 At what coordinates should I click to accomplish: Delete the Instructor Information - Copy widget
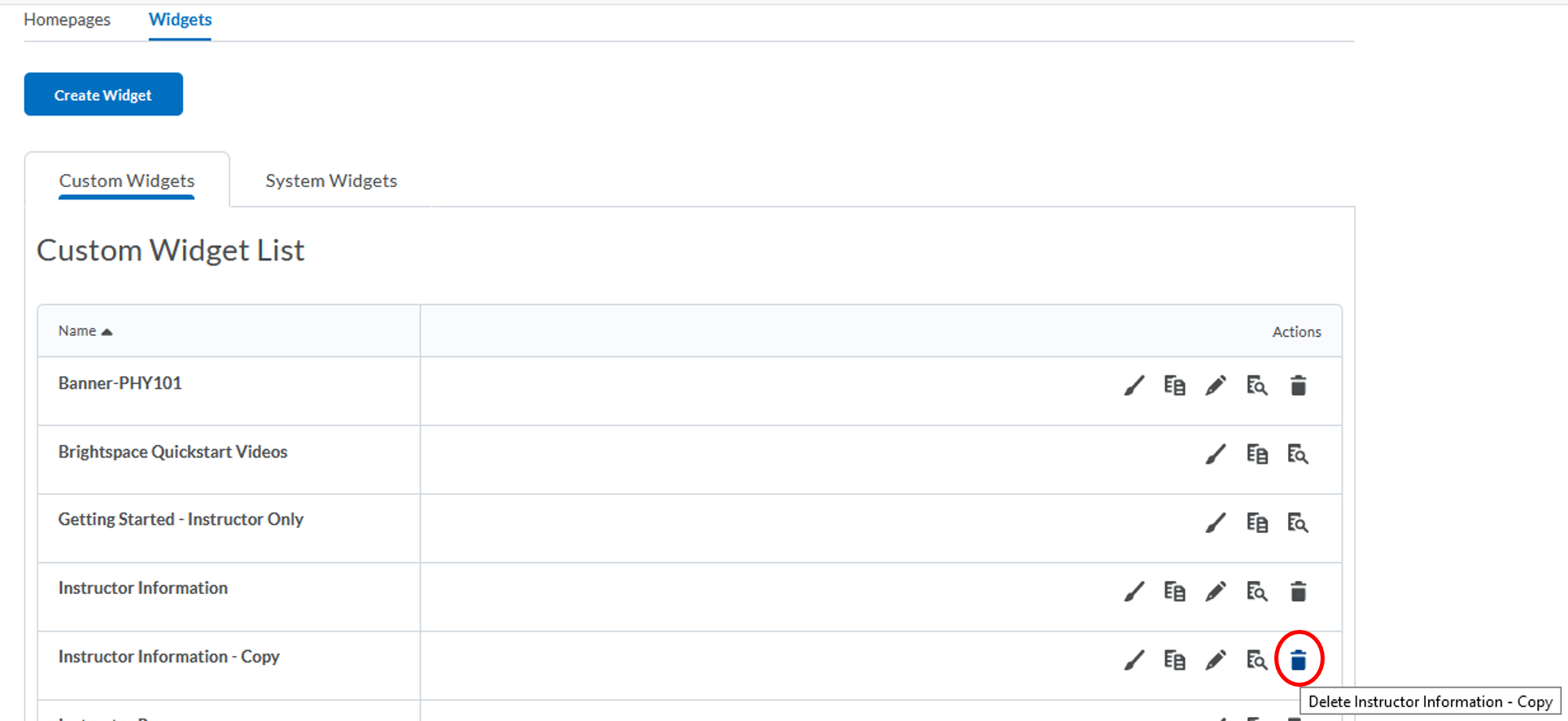tap(1298, 660)
